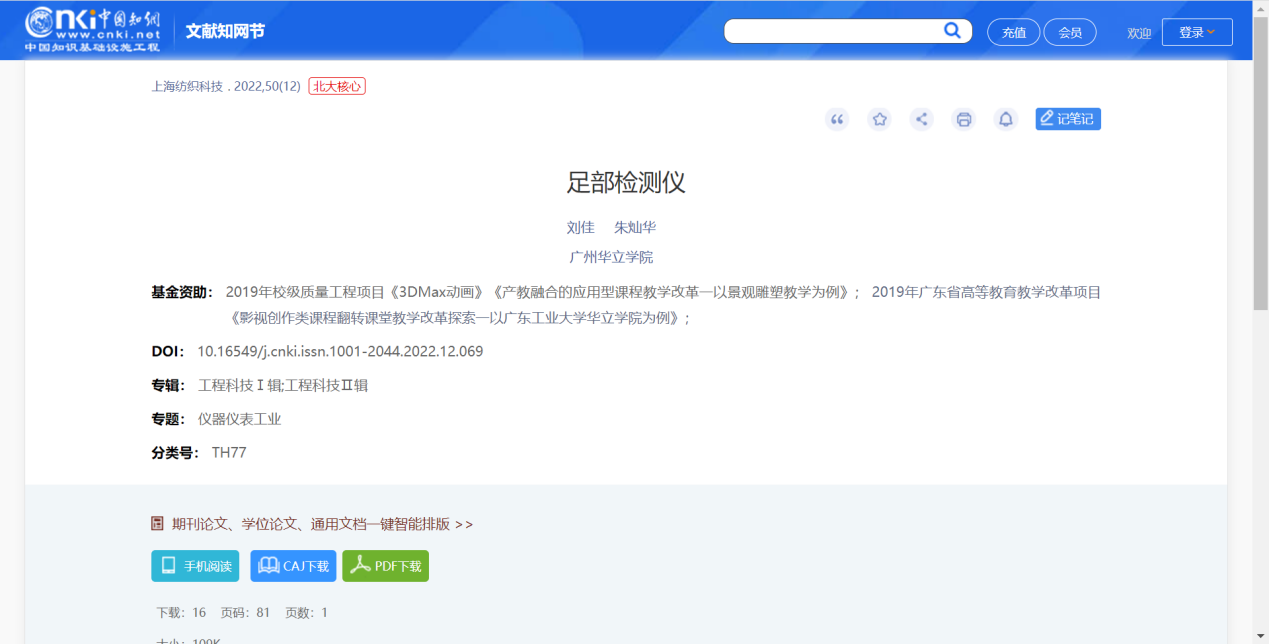Image resolution: width=1269 pixels, height=644 pixels.
Task: Click the 充值 recharge button
Action: [x=1014, y=33]
